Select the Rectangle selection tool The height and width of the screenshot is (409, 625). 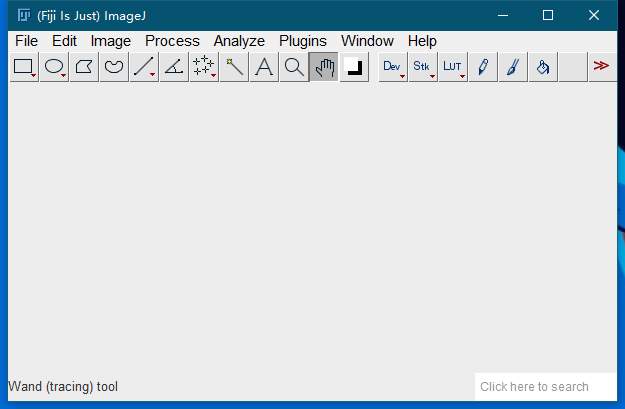click(24, 67)
